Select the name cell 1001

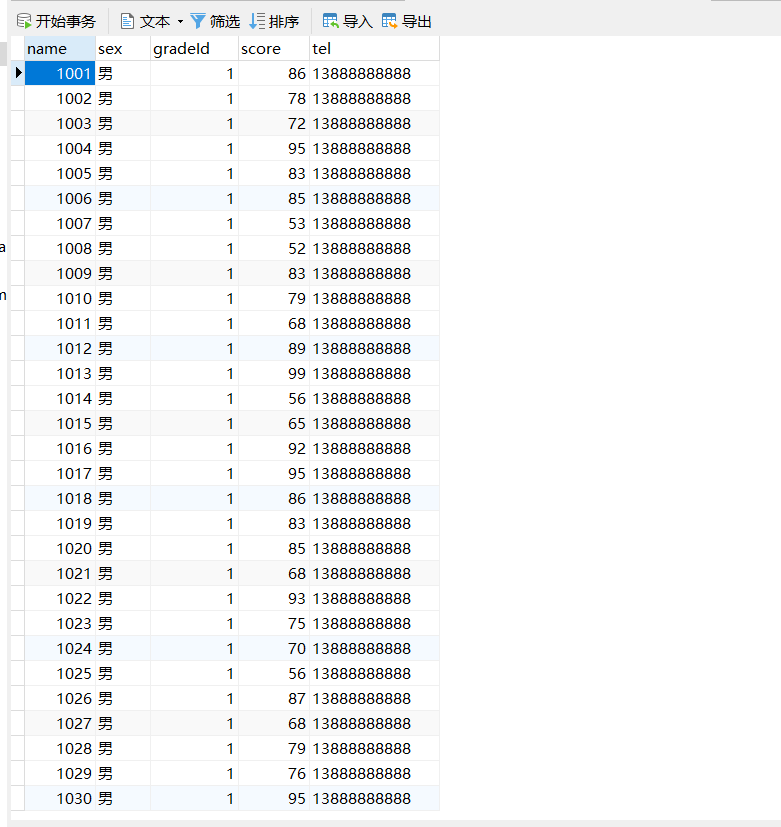coord(60,73)
